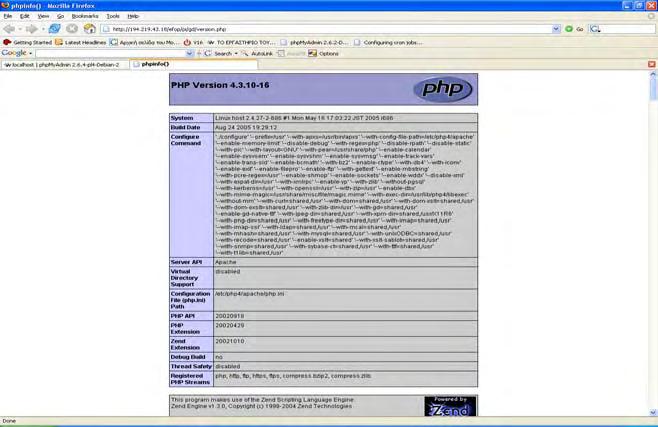This screenshot has width=658, height=427.
Task: Open the Google logo menu dropdown arrow
Action: 30,54
